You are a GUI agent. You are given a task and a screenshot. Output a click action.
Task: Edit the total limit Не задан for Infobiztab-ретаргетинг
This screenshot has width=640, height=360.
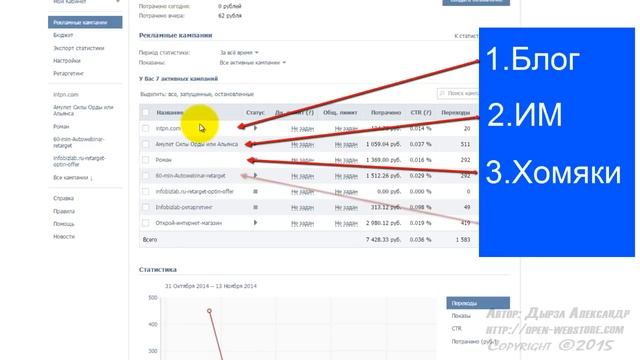(x=346, y=207)
